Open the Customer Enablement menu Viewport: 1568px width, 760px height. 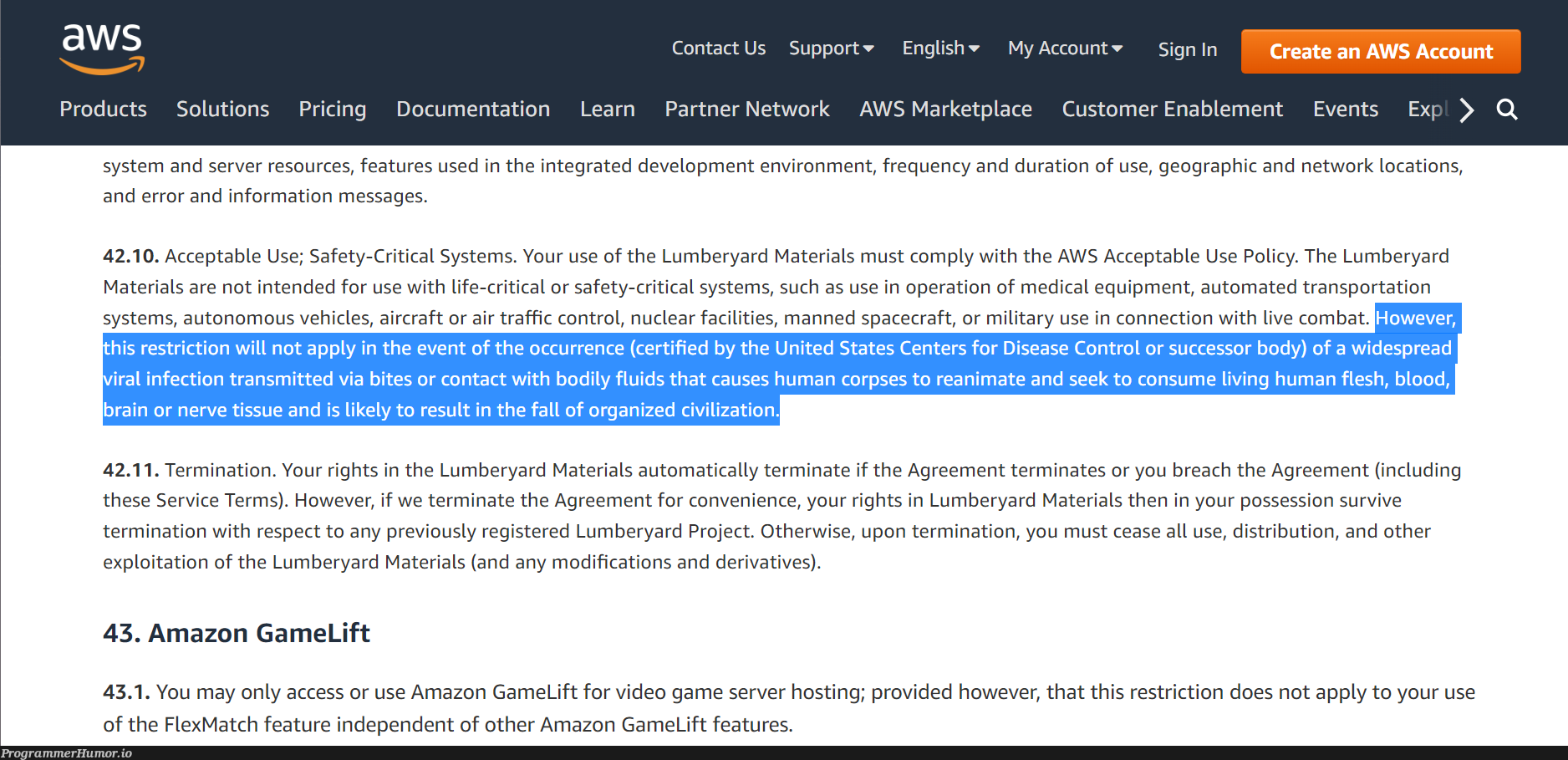pos(1173,110)
